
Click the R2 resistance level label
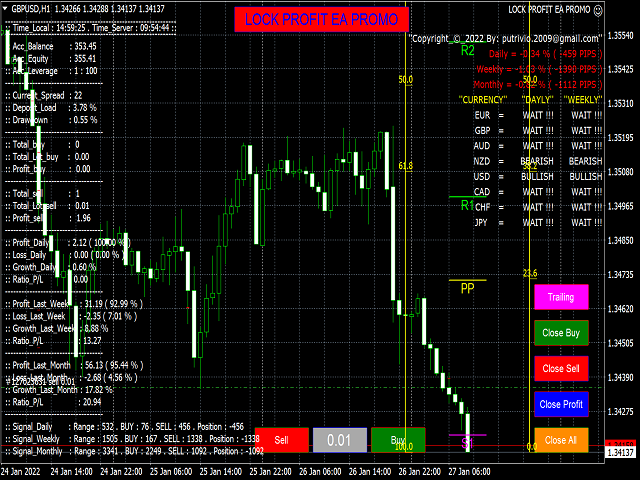tap(468, 51)
